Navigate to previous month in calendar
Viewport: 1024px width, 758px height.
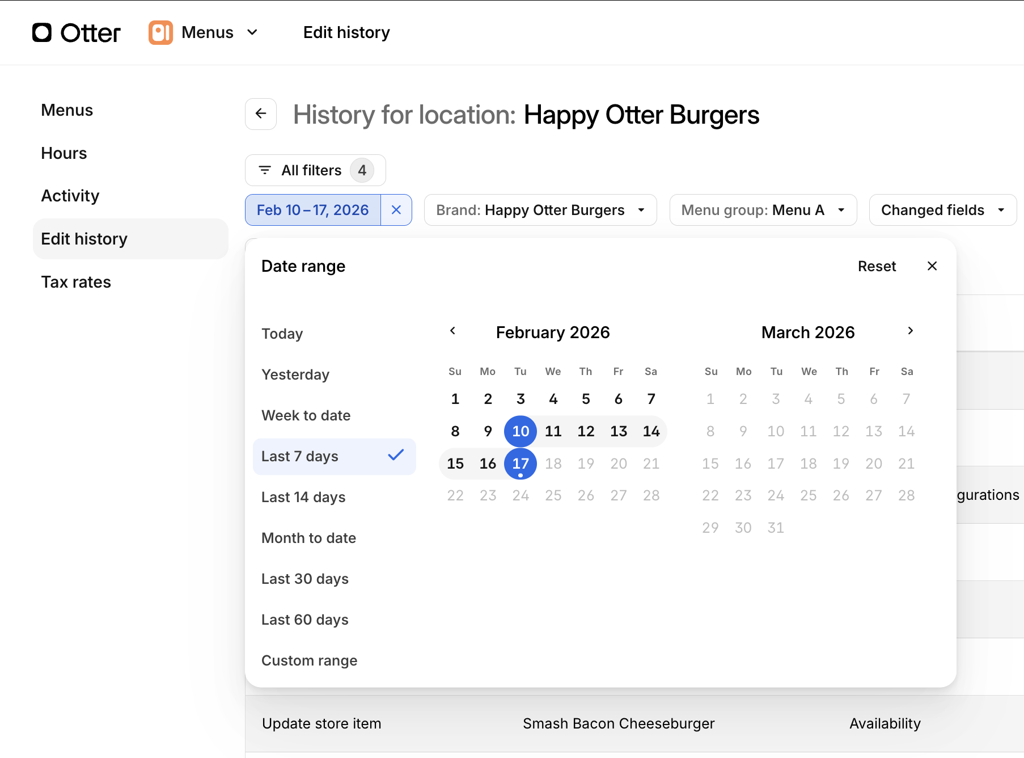[x=453, y=331]
